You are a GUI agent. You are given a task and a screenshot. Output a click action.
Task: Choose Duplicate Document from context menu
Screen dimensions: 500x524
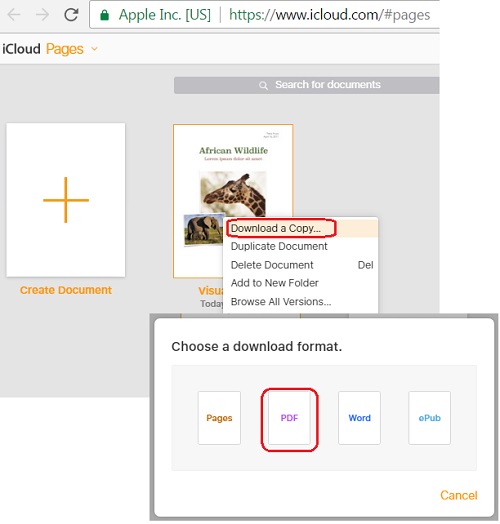[300, 246]
